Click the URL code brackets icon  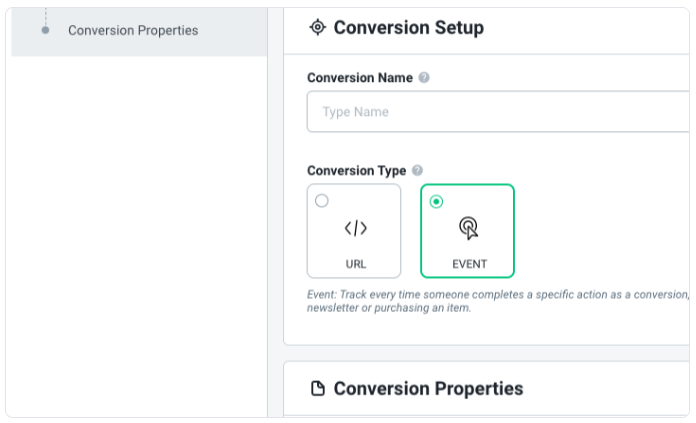356,228
